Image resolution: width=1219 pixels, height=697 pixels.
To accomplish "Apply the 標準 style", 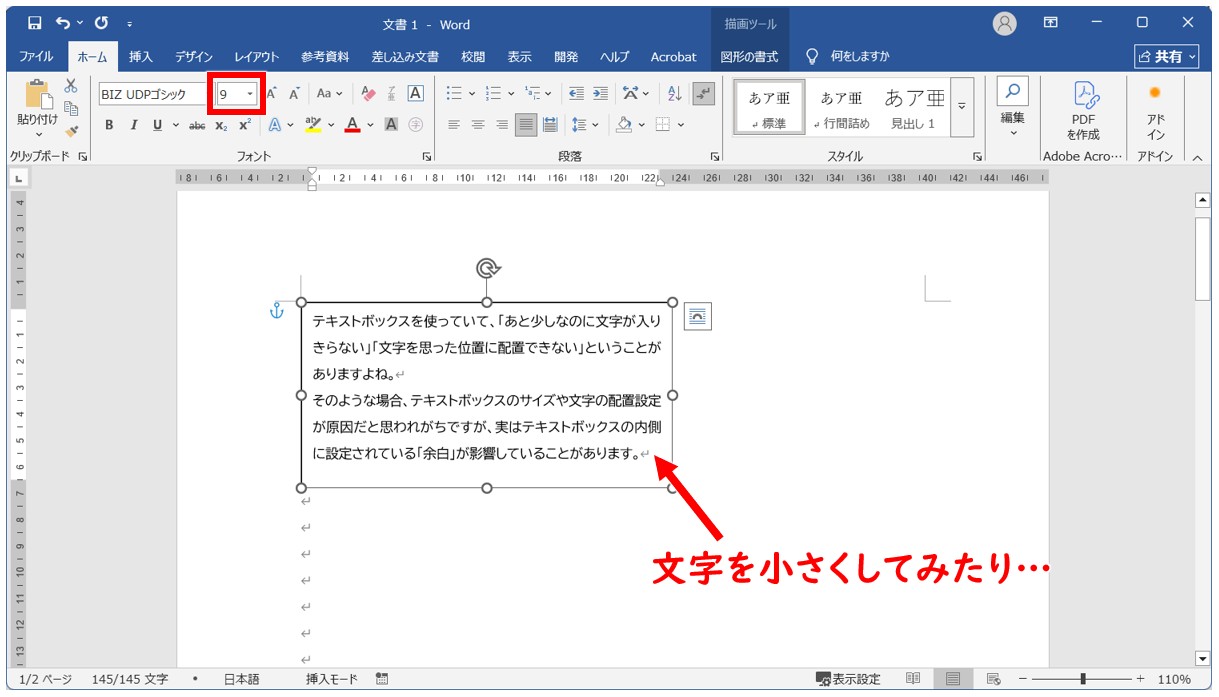I will coord(770,108).
